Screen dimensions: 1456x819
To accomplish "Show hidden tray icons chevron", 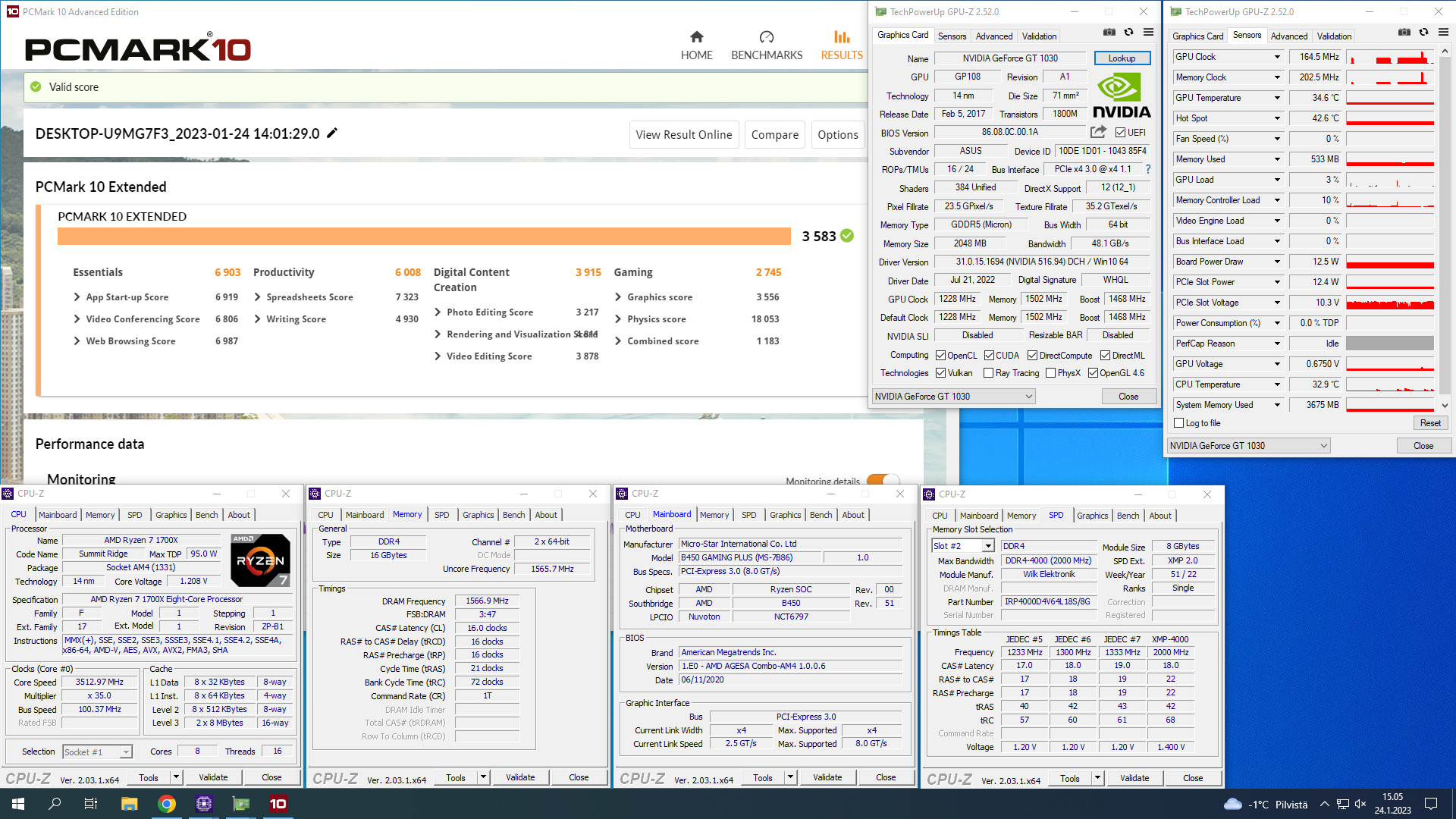I will click(1324, 804).
